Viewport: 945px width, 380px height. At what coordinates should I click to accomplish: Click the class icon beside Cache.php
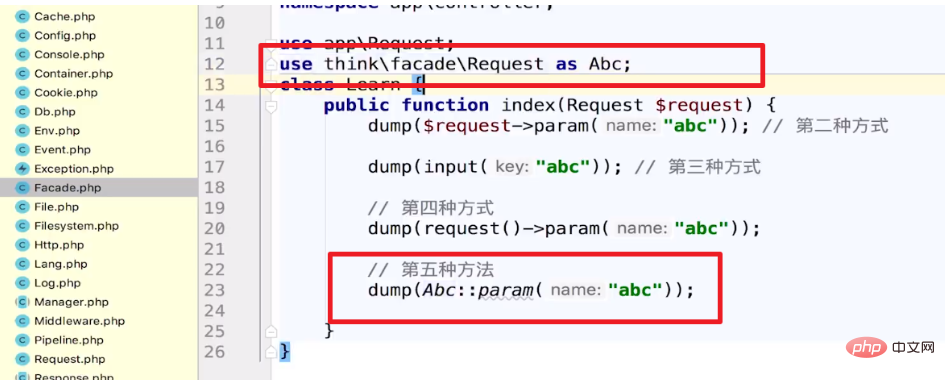[x=22, y=16]
